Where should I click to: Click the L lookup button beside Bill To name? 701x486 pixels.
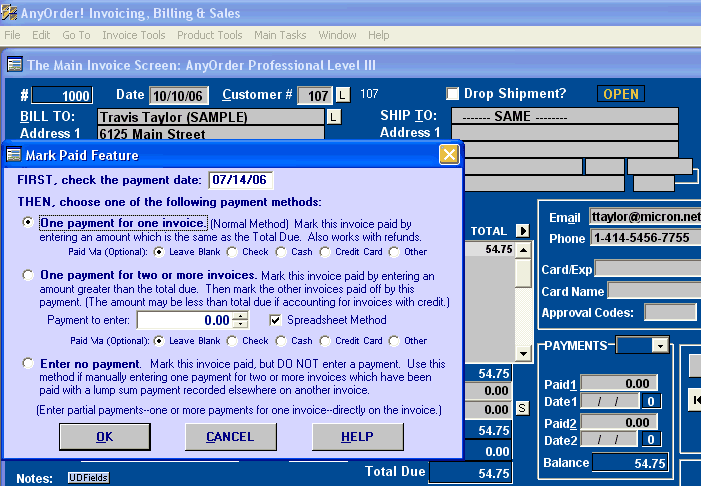pos(334,117)
